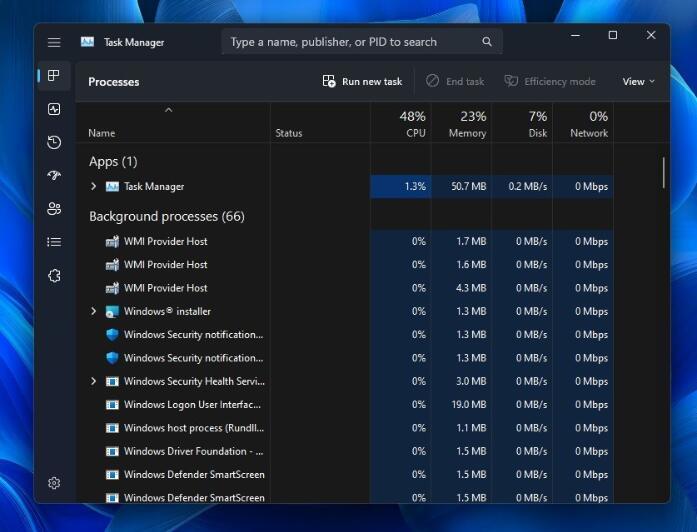Close the Task Manager window
This screenshot has width=697, height=532.
tap(651, 35)
